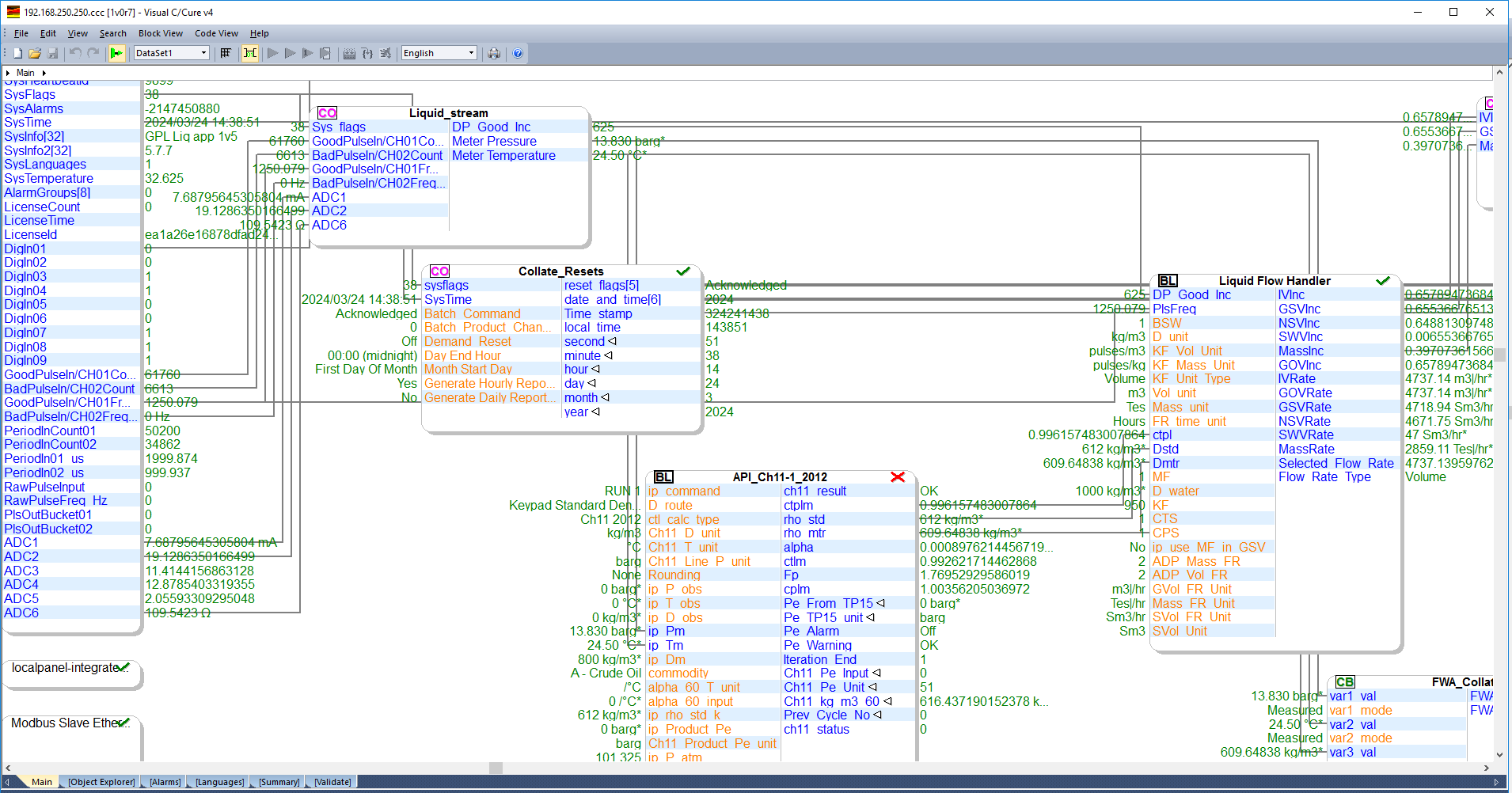Click the grid table icon beside DataSet1
1512x793 pixels.
[226, 53]
